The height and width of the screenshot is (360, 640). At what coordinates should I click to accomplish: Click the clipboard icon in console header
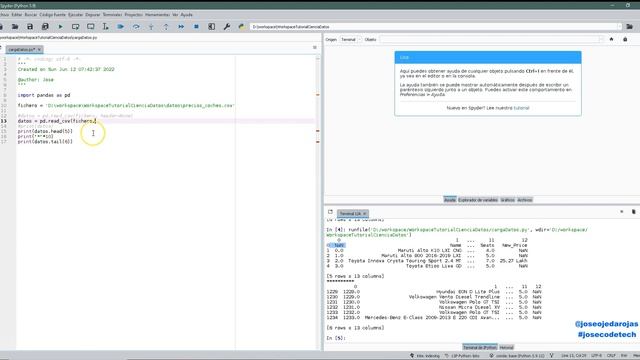coord(633,212)
